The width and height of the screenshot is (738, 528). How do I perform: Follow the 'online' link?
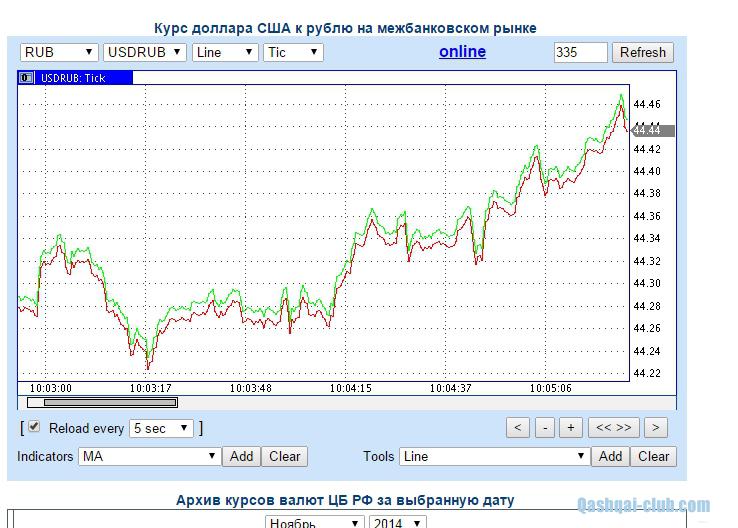click(x=462, y=51)
